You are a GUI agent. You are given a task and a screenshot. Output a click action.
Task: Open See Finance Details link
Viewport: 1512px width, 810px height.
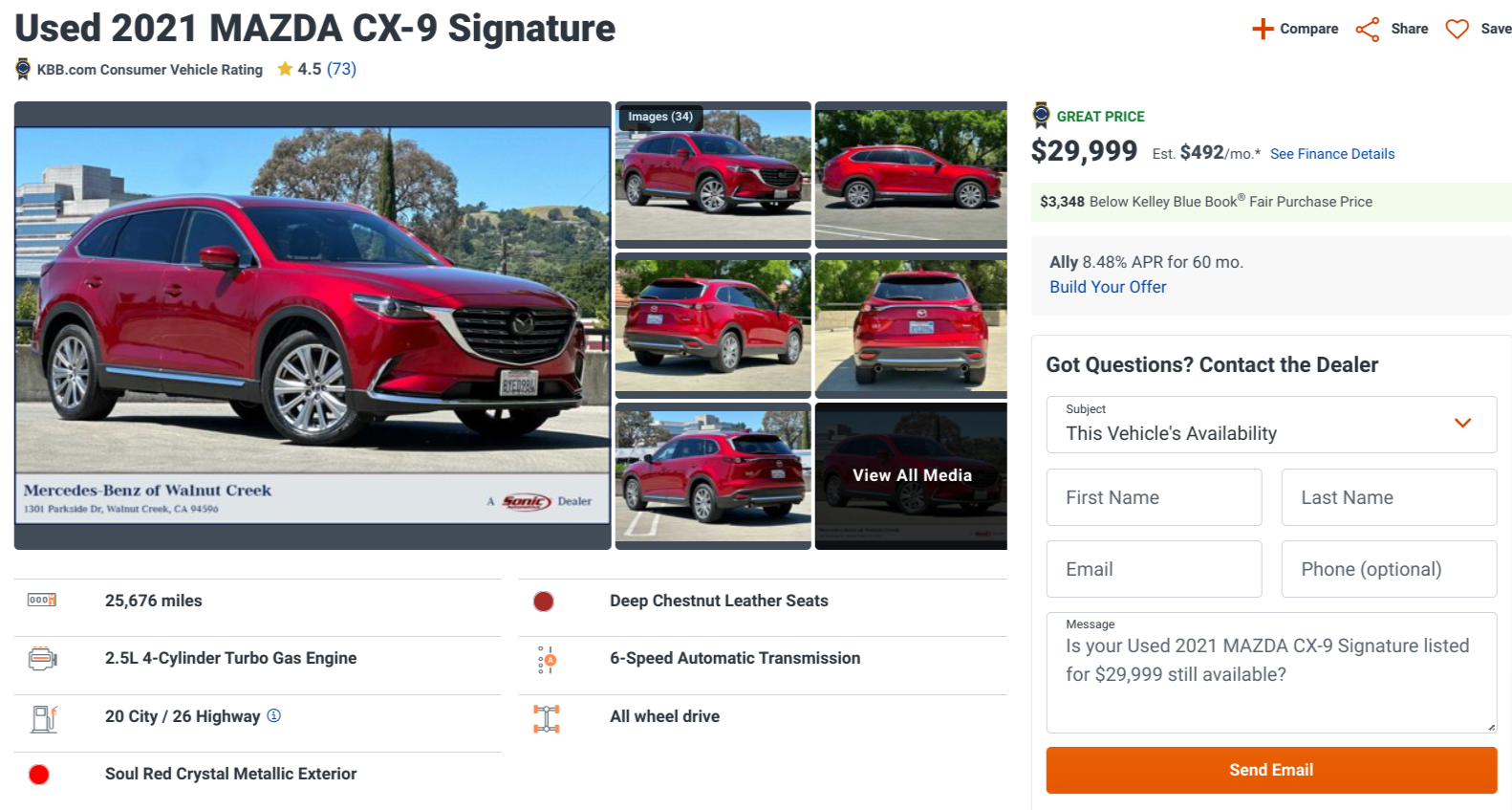click(x=1331, y=154)
